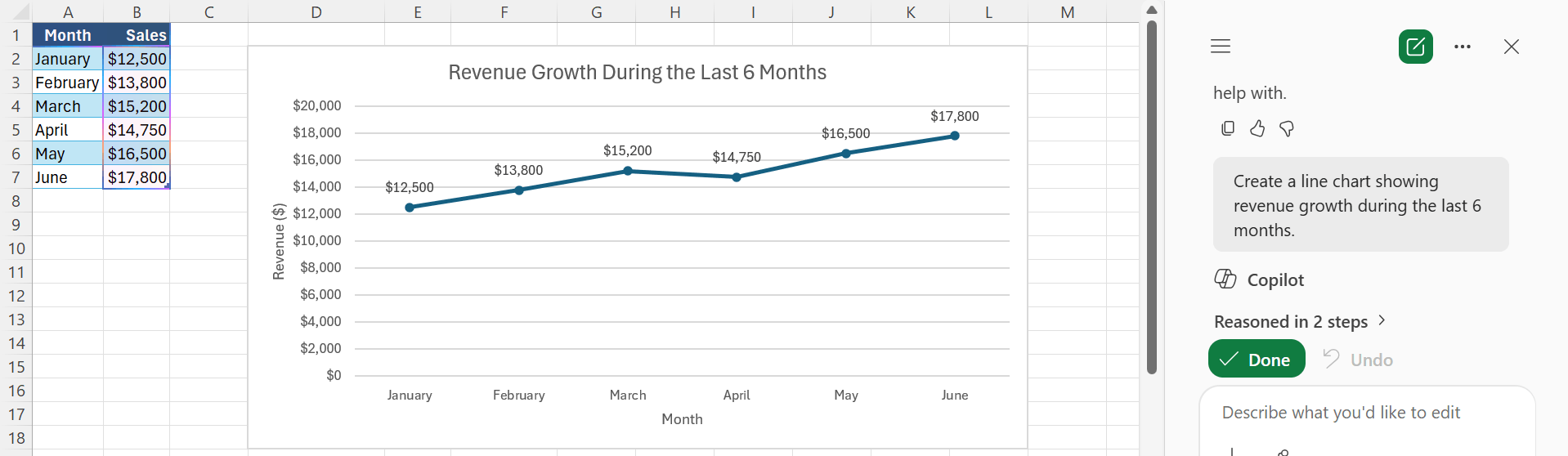Select the row 8 header
This screenshot has width=1568, height=456.
coord(16,201)
